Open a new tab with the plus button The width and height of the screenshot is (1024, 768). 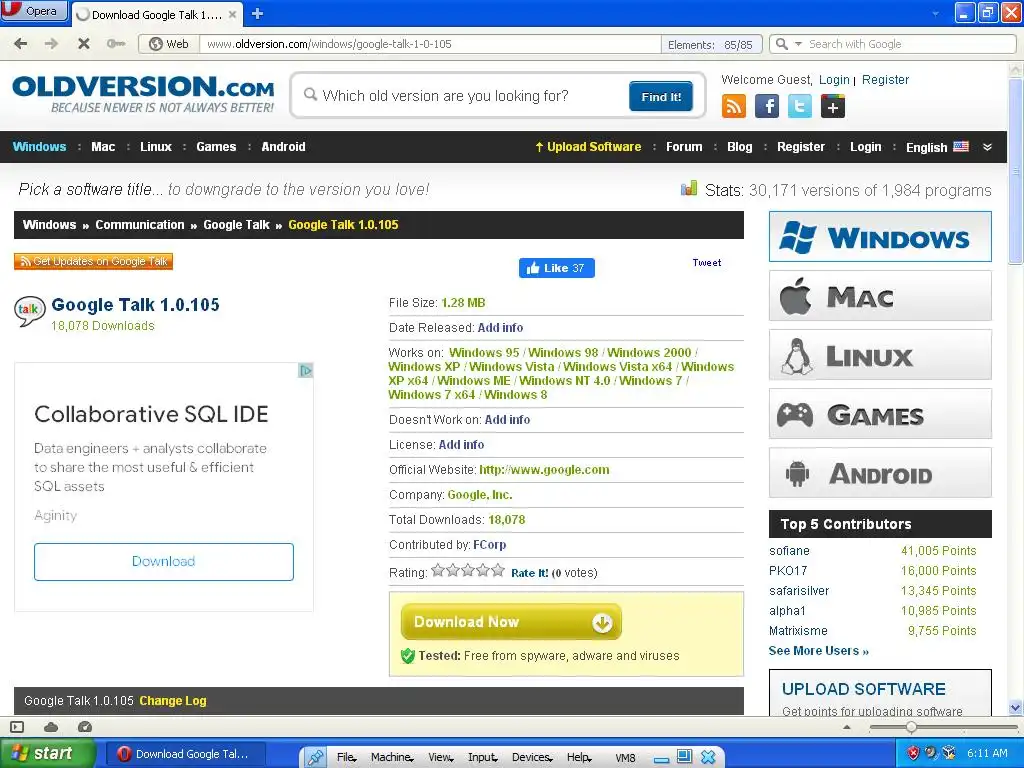[x=257, y=14]
